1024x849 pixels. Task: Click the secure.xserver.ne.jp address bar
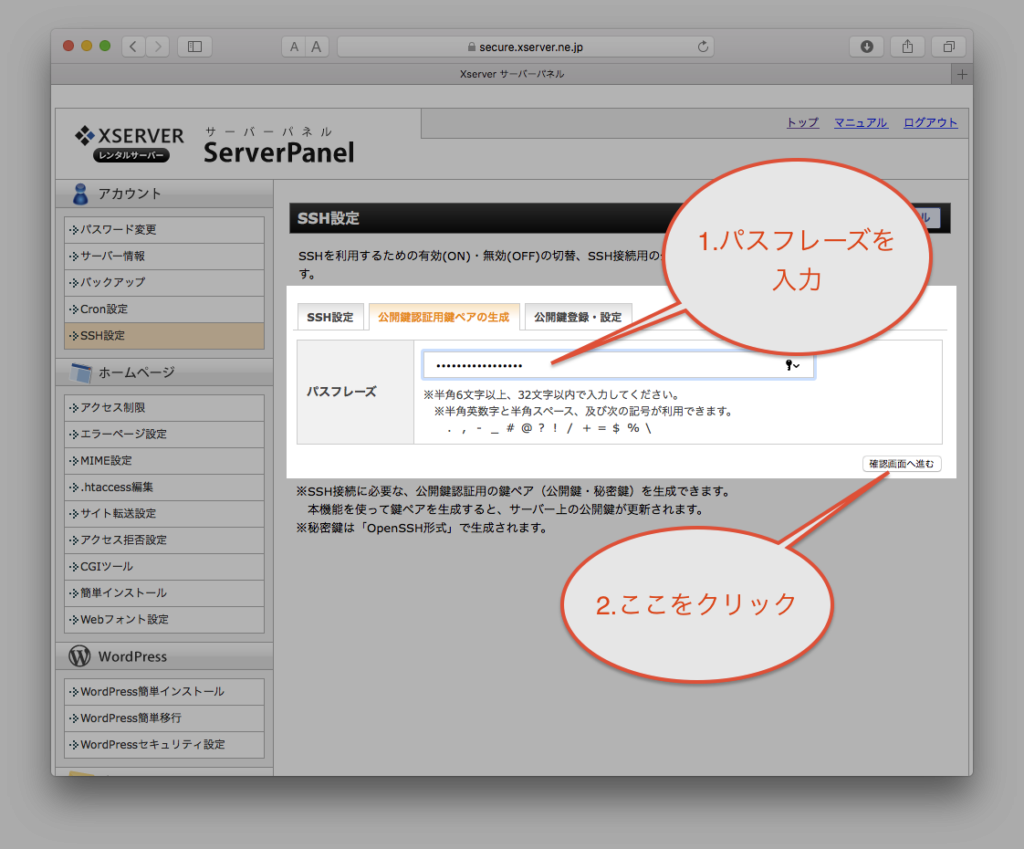526,46
